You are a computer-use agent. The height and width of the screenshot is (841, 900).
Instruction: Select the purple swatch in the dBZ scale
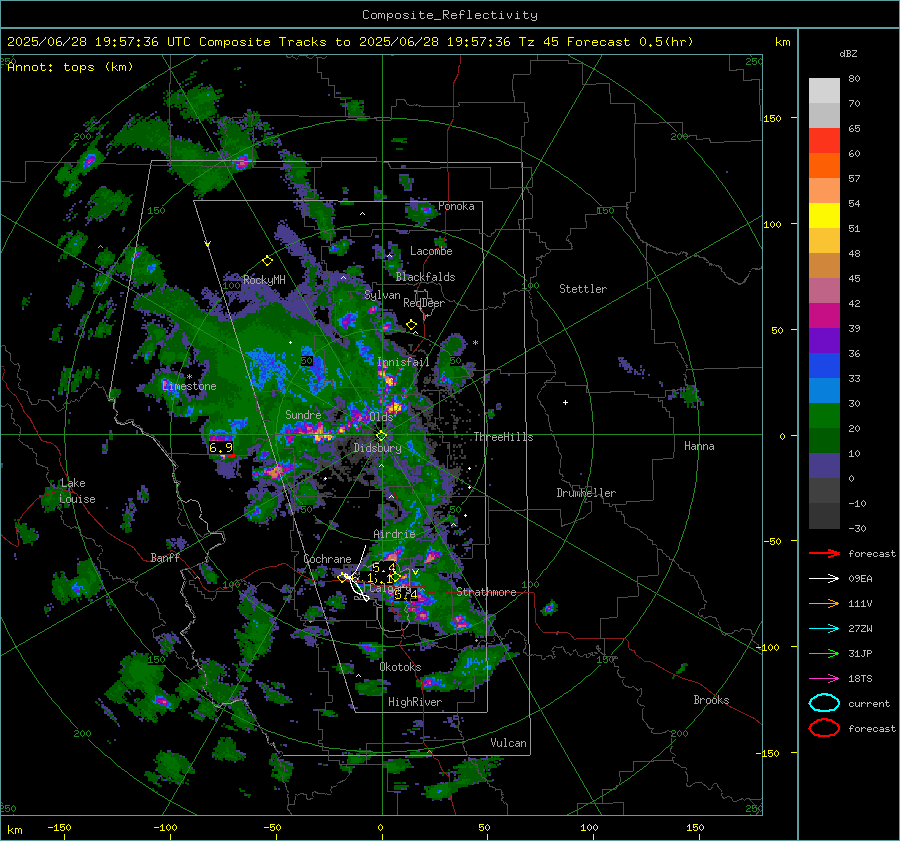pos(824,340)
